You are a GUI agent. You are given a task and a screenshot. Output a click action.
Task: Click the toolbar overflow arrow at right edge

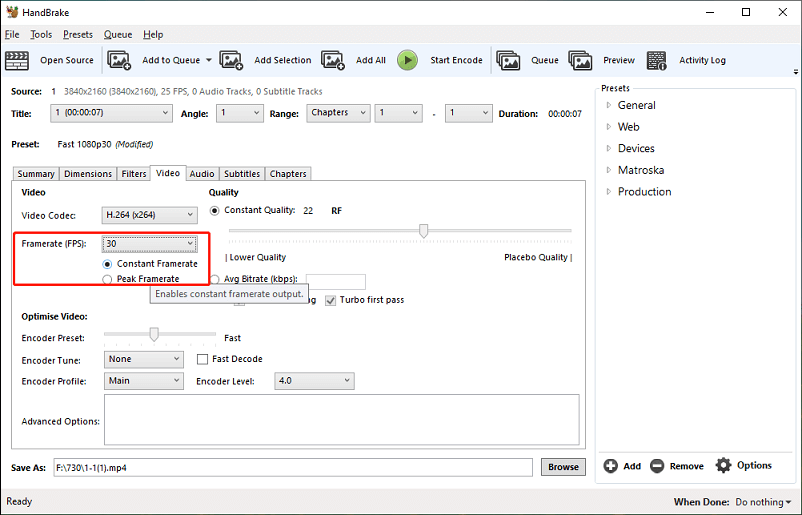click(x=796, y=72)
